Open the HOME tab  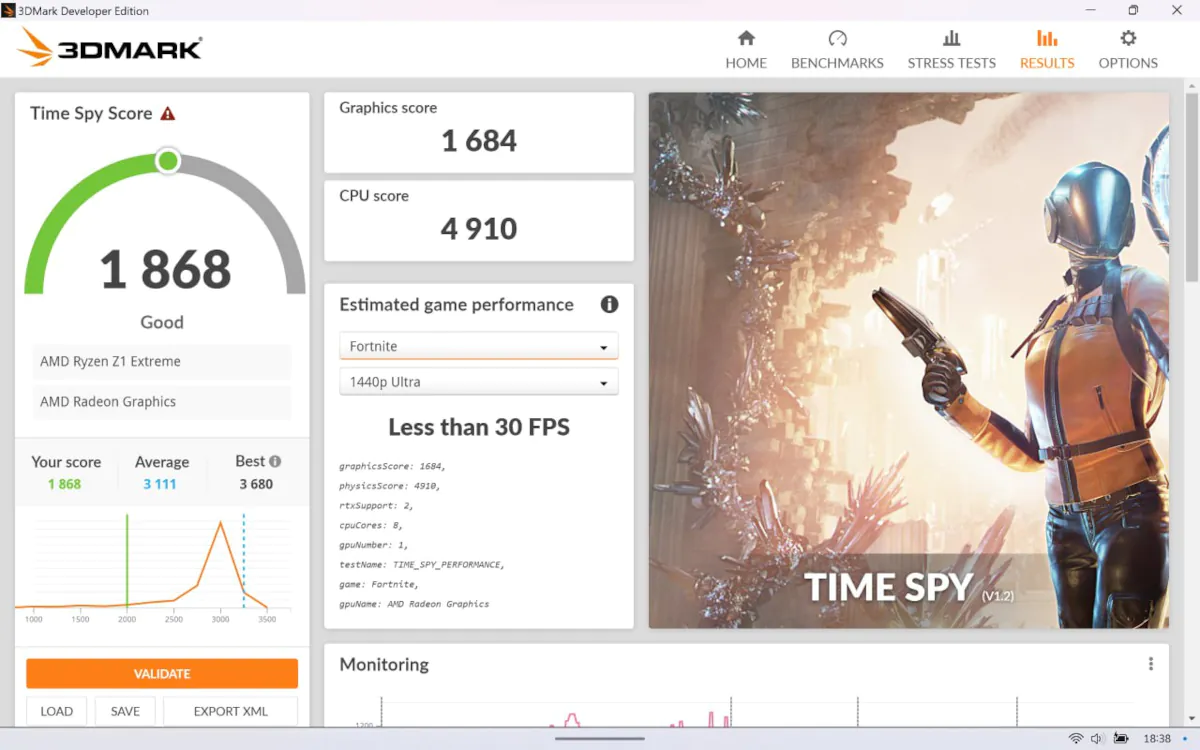[746, 50]
